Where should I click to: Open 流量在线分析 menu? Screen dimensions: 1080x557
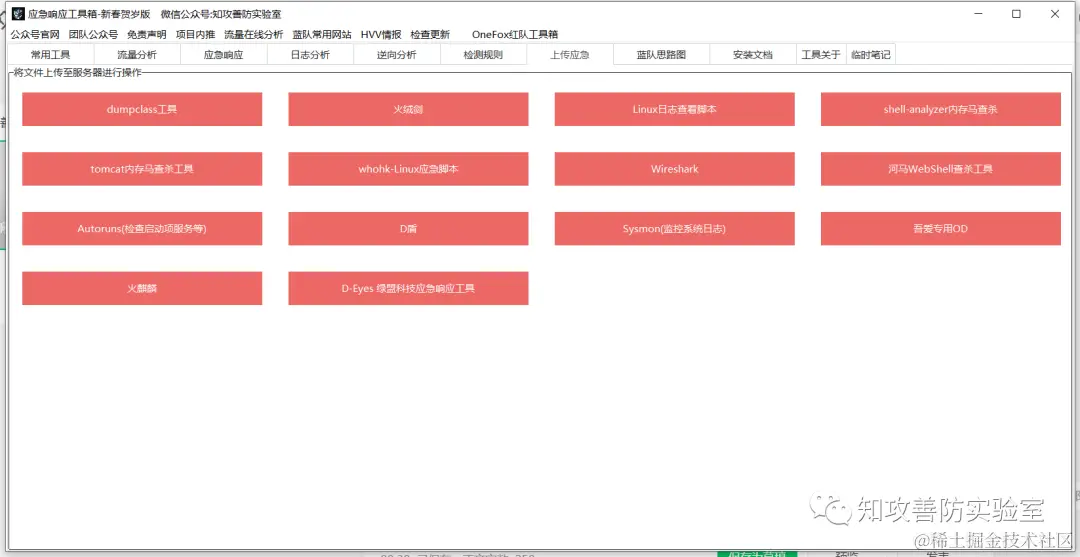253,34
